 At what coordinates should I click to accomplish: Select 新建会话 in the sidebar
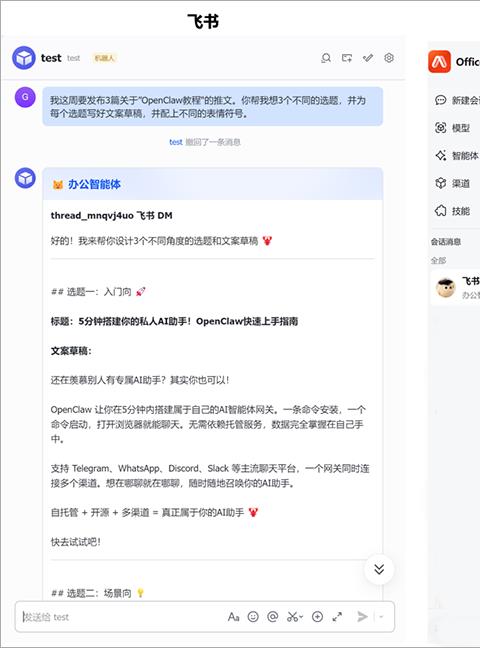(457, 100)
